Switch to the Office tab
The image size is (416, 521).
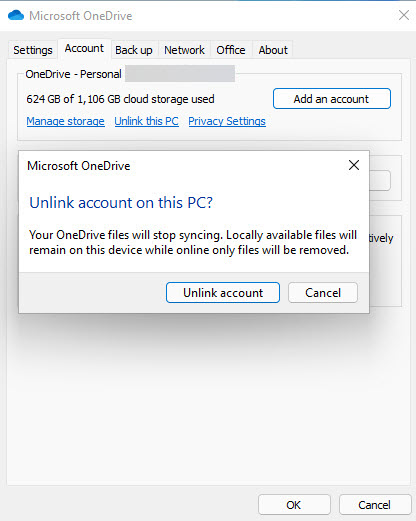tap(231, 50)
